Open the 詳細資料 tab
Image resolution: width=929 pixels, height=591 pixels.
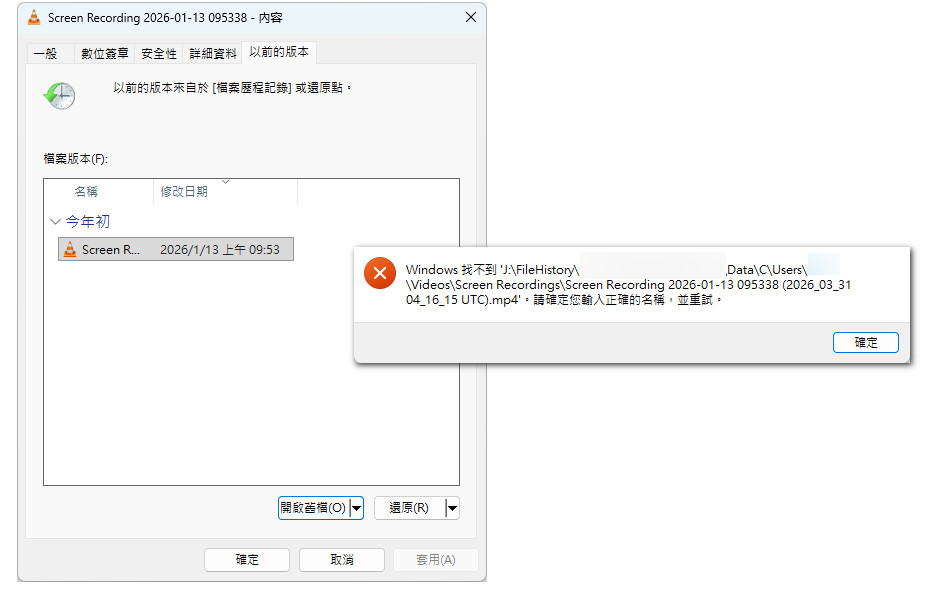(x=213, y=53)
